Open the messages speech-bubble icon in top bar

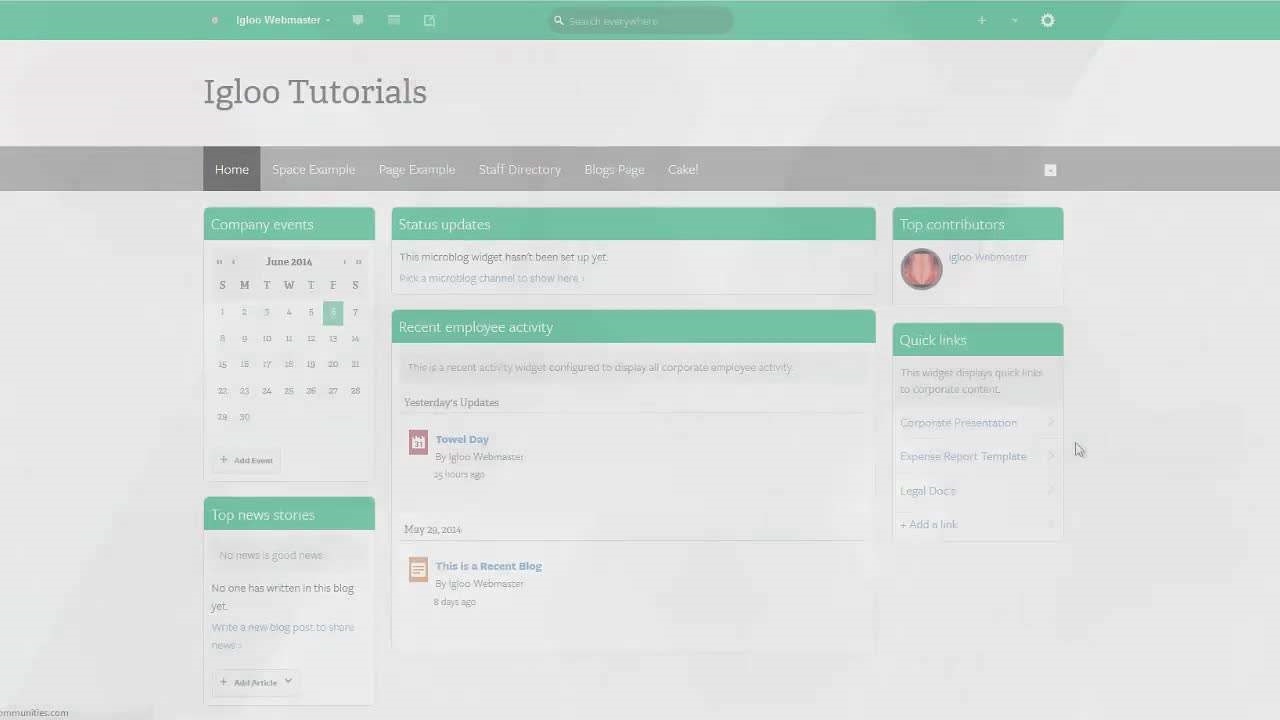[x=358, y=20]
